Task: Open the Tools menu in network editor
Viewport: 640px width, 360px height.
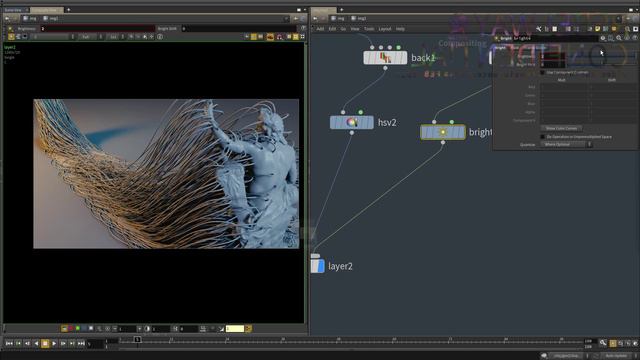Action: pos(369,29)
